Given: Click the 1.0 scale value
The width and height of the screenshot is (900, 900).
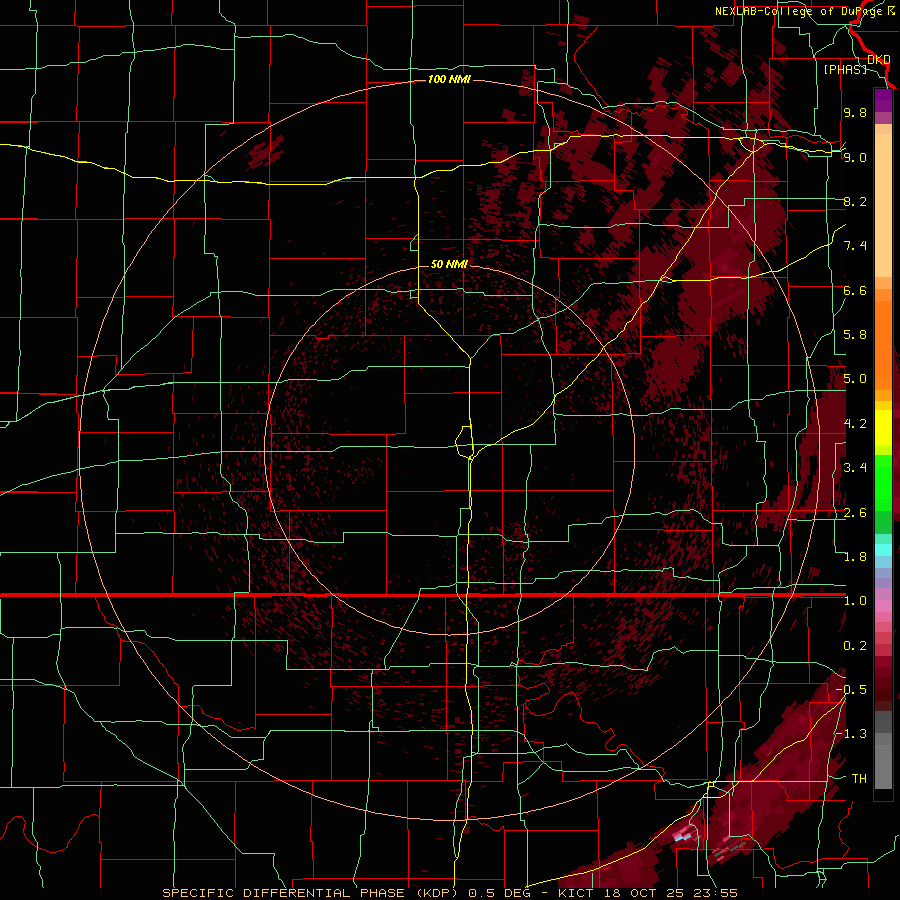Looking at the screenshot, I should tap(855, 601).
